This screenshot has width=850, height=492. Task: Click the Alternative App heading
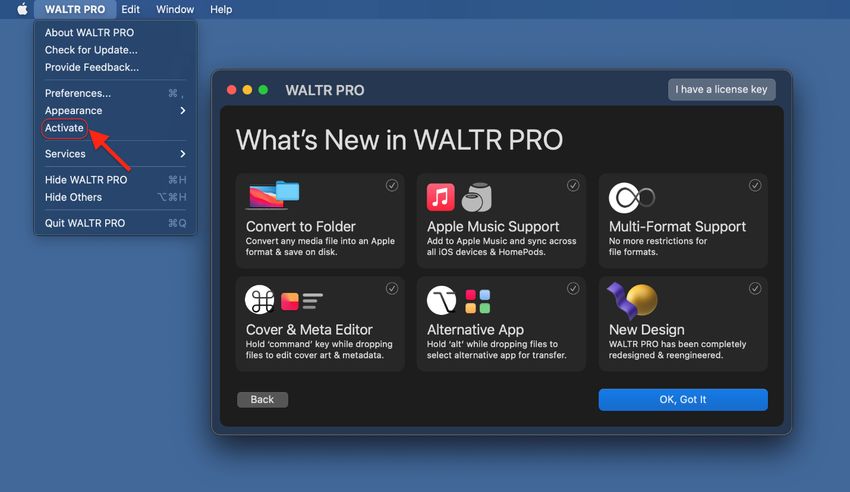(x=475, y=329)
